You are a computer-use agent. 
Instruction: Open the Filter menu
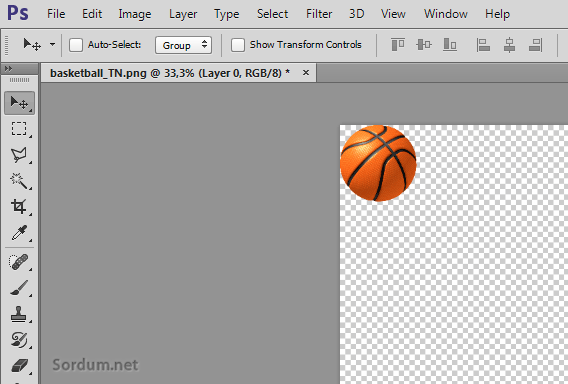click(319, 14)
